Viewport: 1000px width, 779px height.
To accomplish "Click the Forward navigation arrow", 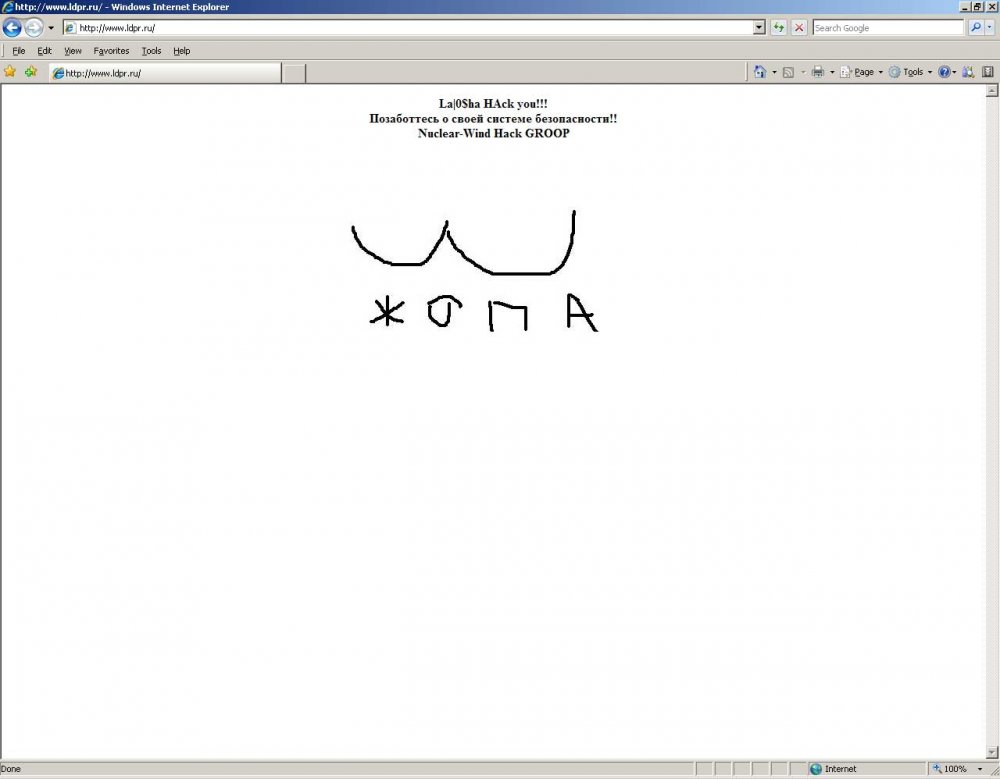I will [34, 28].
